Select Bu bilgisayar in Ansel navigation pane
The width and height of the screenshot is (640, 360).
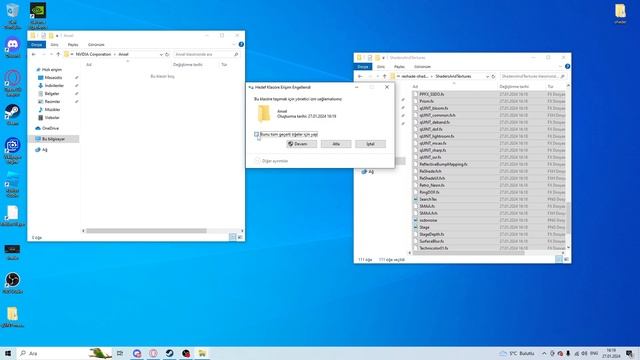pos(53,139)
